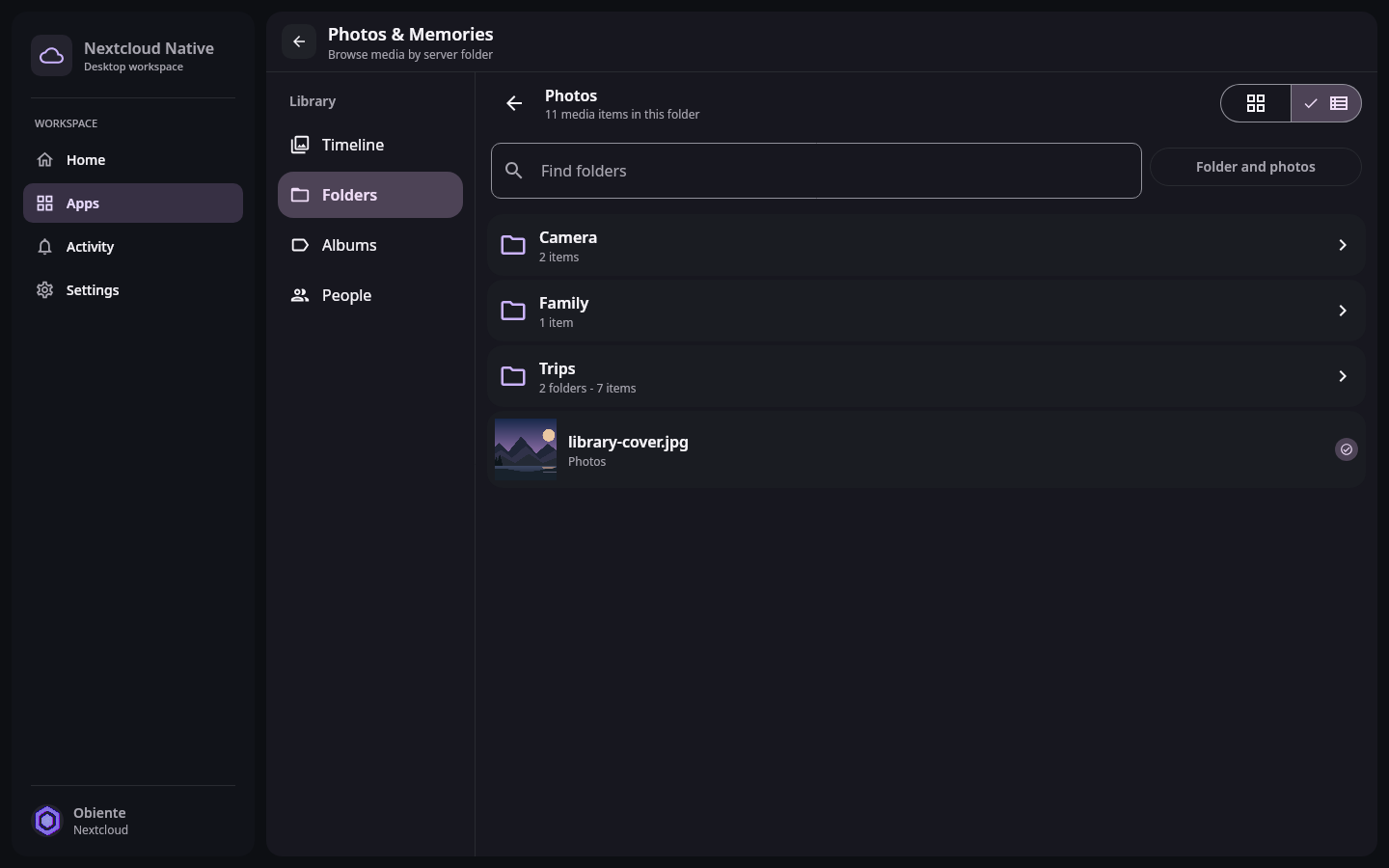Viewport: 1389px width, 868px height.
Task: Go back using the arrow beside the Photos folder title
Action: 514,103
